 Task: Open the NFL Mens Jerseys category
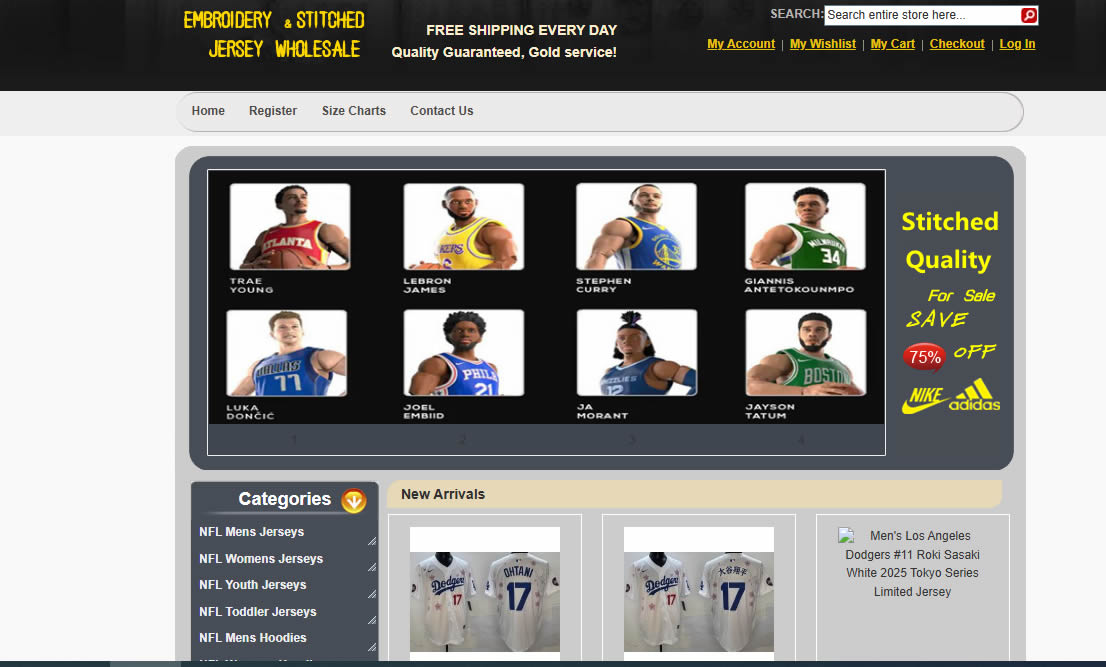click(x=252, y=532)
